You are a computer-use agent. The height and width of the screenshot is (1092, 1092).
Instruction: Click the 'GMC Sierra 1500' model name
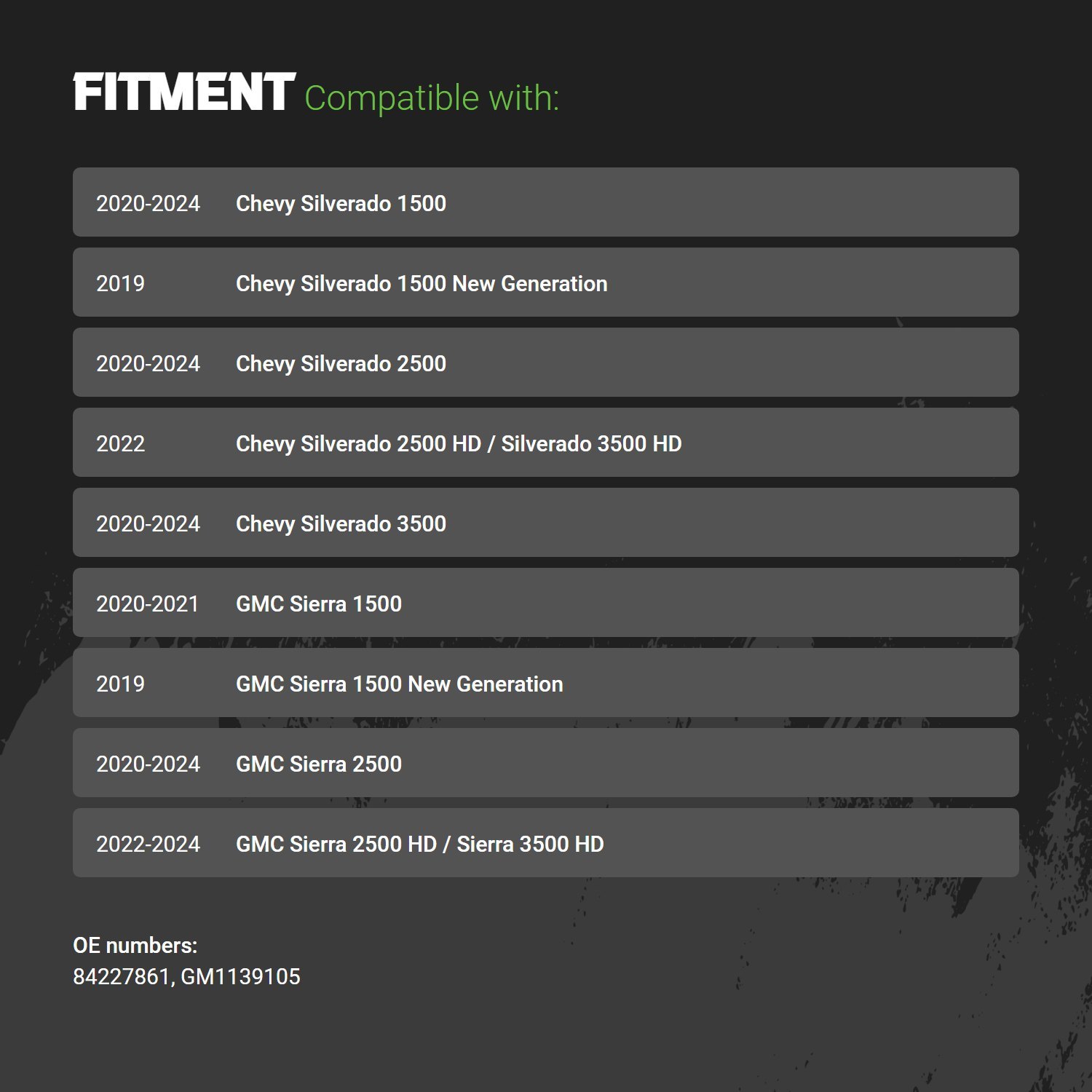point(319,604)
